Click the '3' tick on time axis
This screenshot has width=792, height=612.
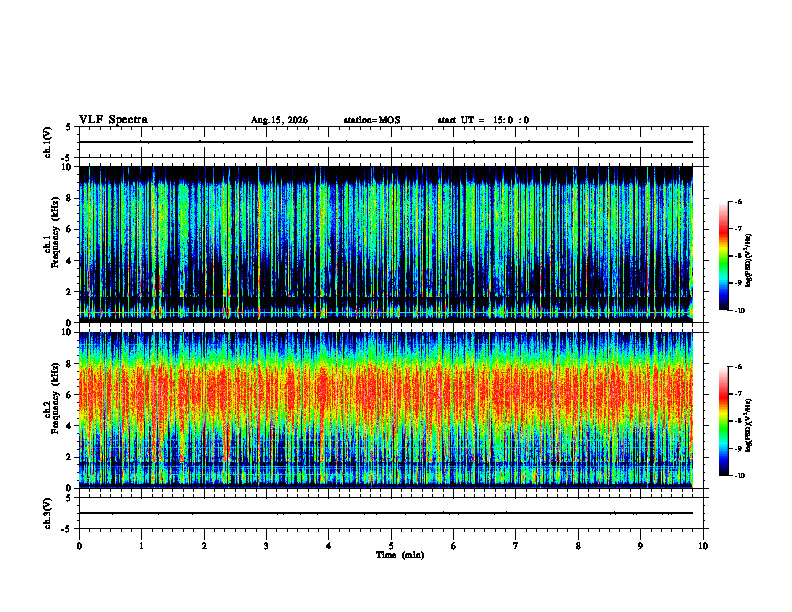[266, 546]
